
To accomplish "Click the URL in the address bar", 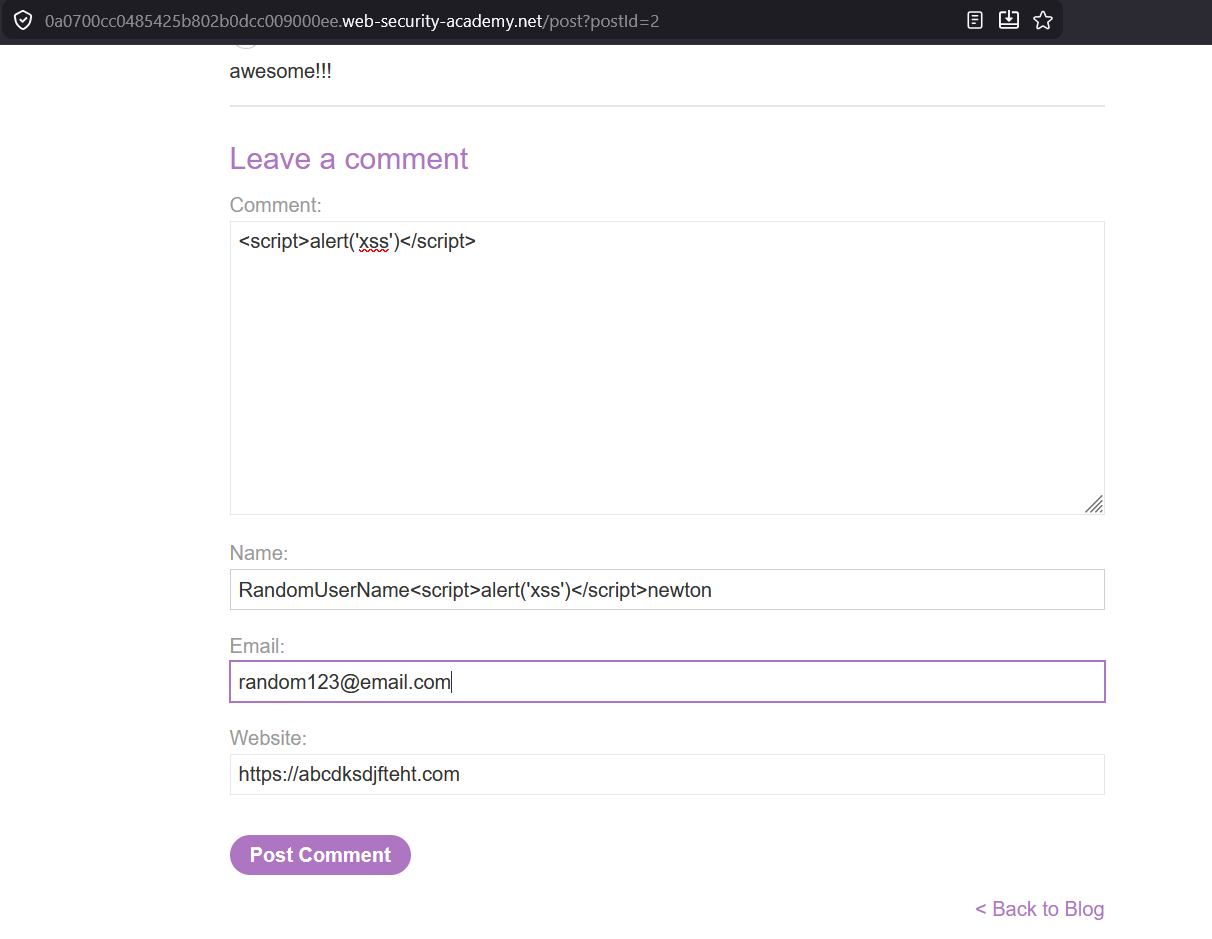I will click(x=352, y=21).
